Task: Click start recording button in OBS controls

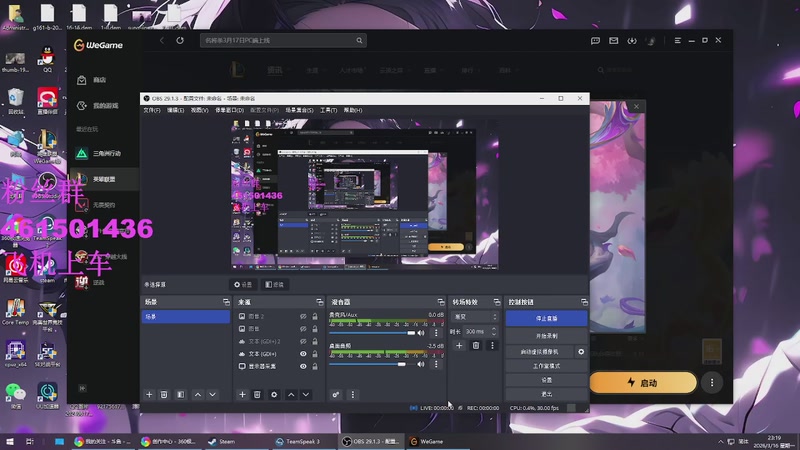Action: (546, 336)
